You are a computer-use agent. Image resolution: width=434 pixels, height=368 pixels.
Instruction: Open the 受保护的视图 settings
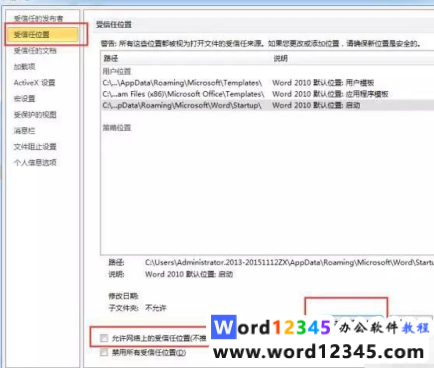[x=35, y=115]
